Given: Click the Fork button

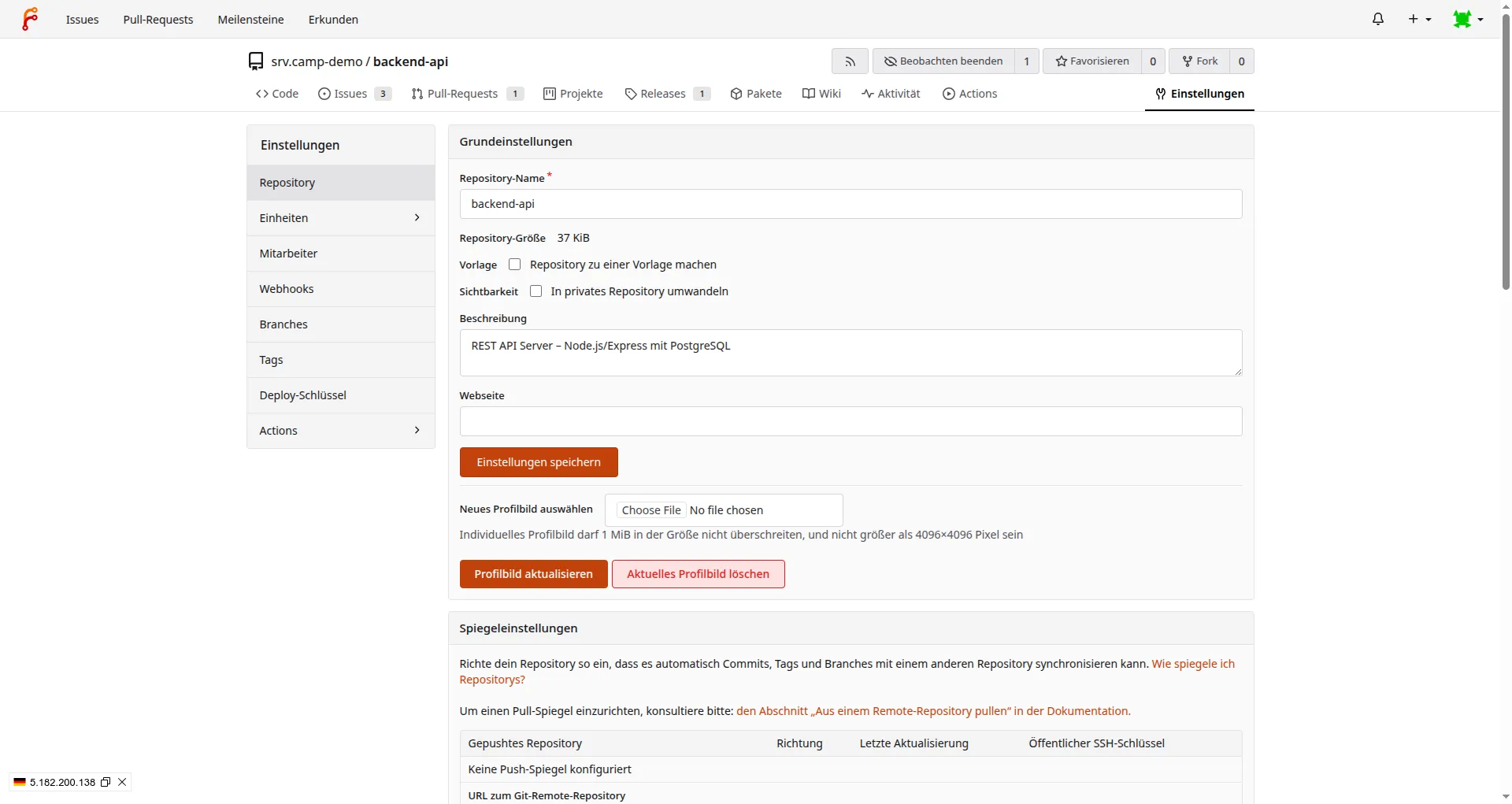Looking at the screenshot, I should coord(1199,61).
